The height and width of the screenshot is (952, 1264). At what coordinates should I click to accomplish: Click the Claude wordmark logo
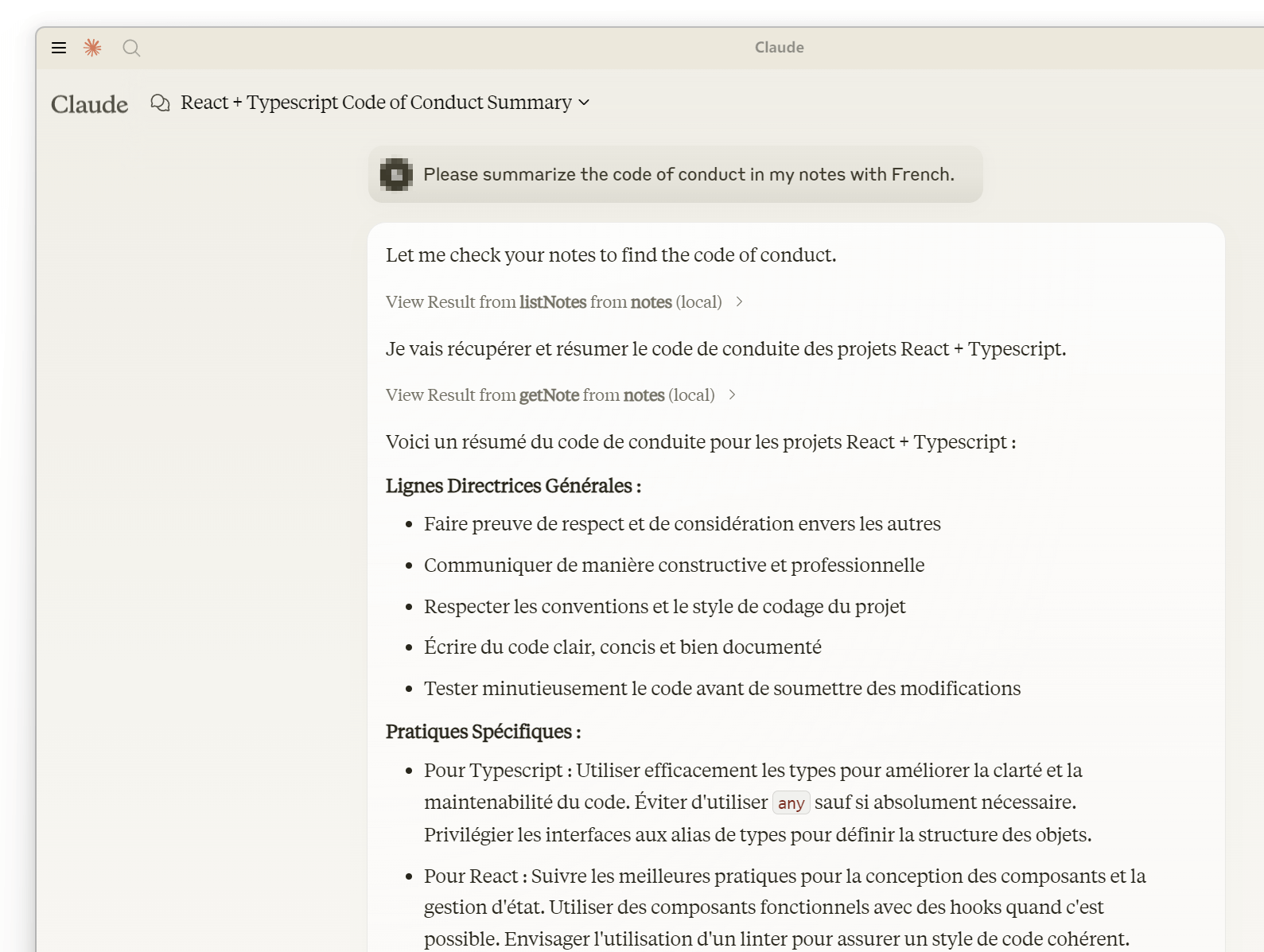(89, 104)
